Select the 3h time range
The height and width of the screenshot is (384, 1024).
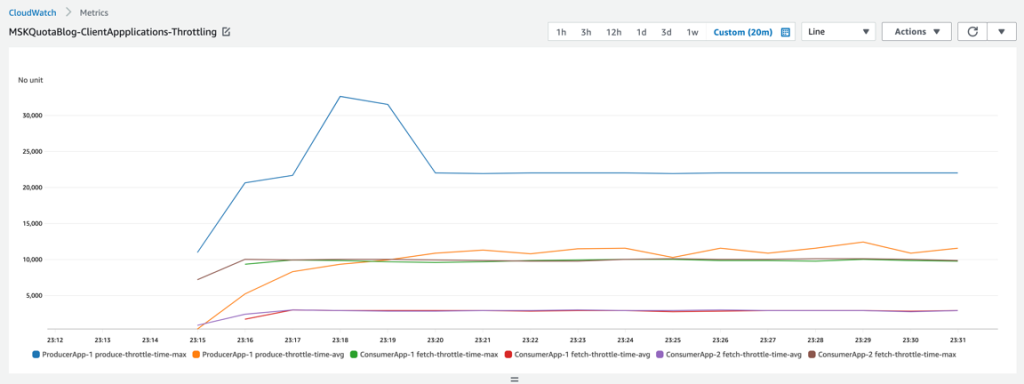click(x=586, y=32)
